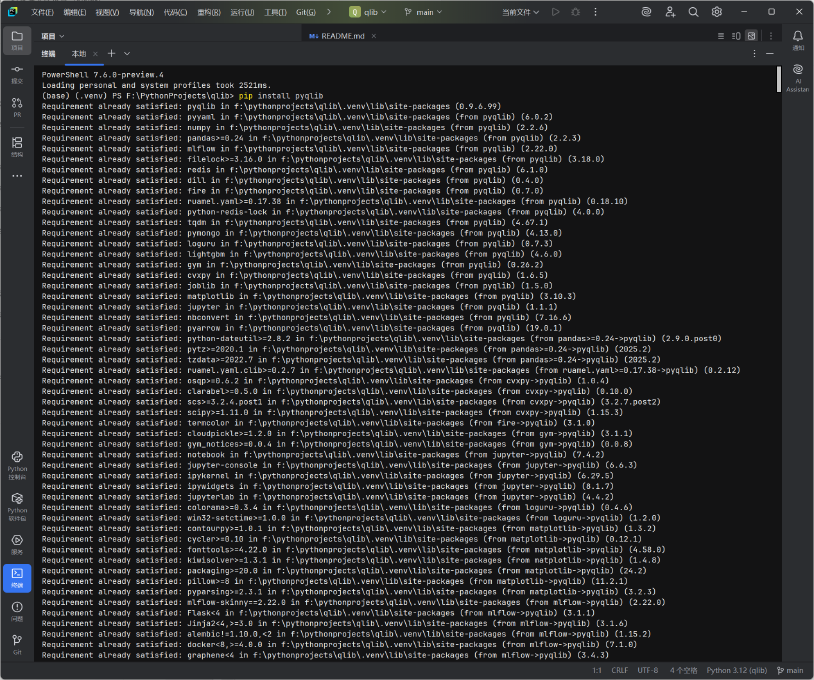Open Notifications bell panel

(x=798, y=39)
